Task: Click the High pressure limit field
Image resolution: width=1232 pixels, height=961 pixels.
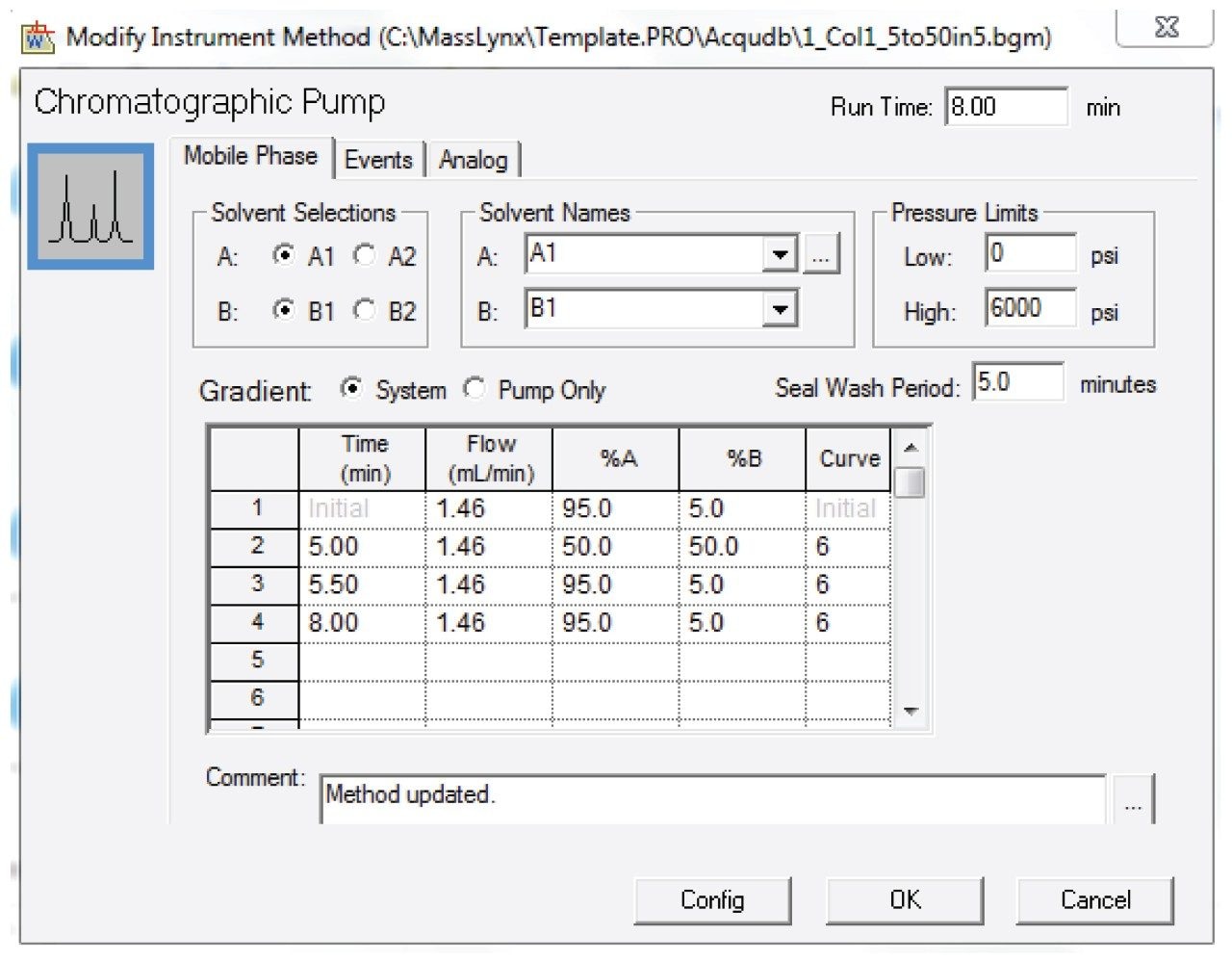Action: 1030,309
